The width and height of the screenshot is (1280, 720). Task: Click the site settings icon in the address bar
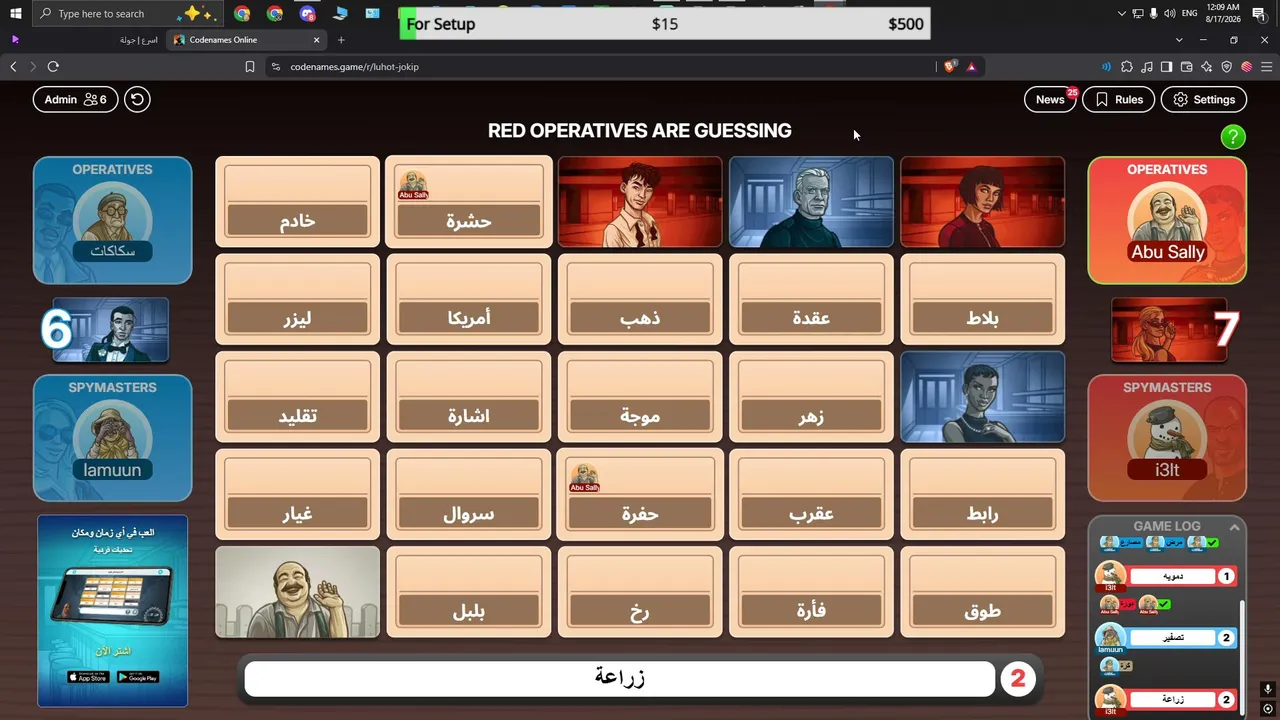pyautogui.click(x=275, y=67)
